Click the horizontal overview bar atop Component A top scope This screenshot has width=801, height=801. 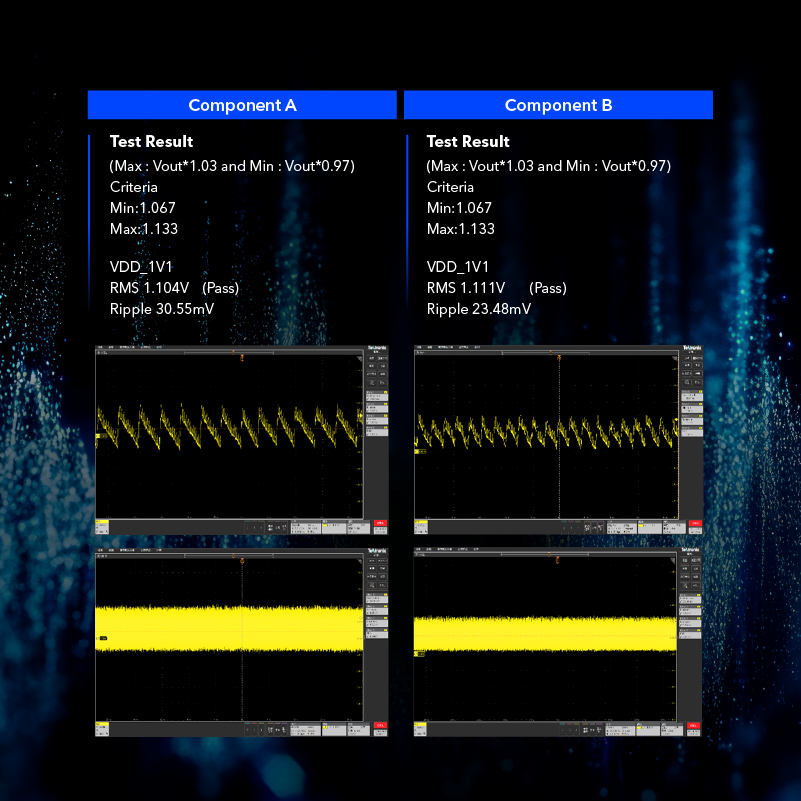tap(228, 352)
